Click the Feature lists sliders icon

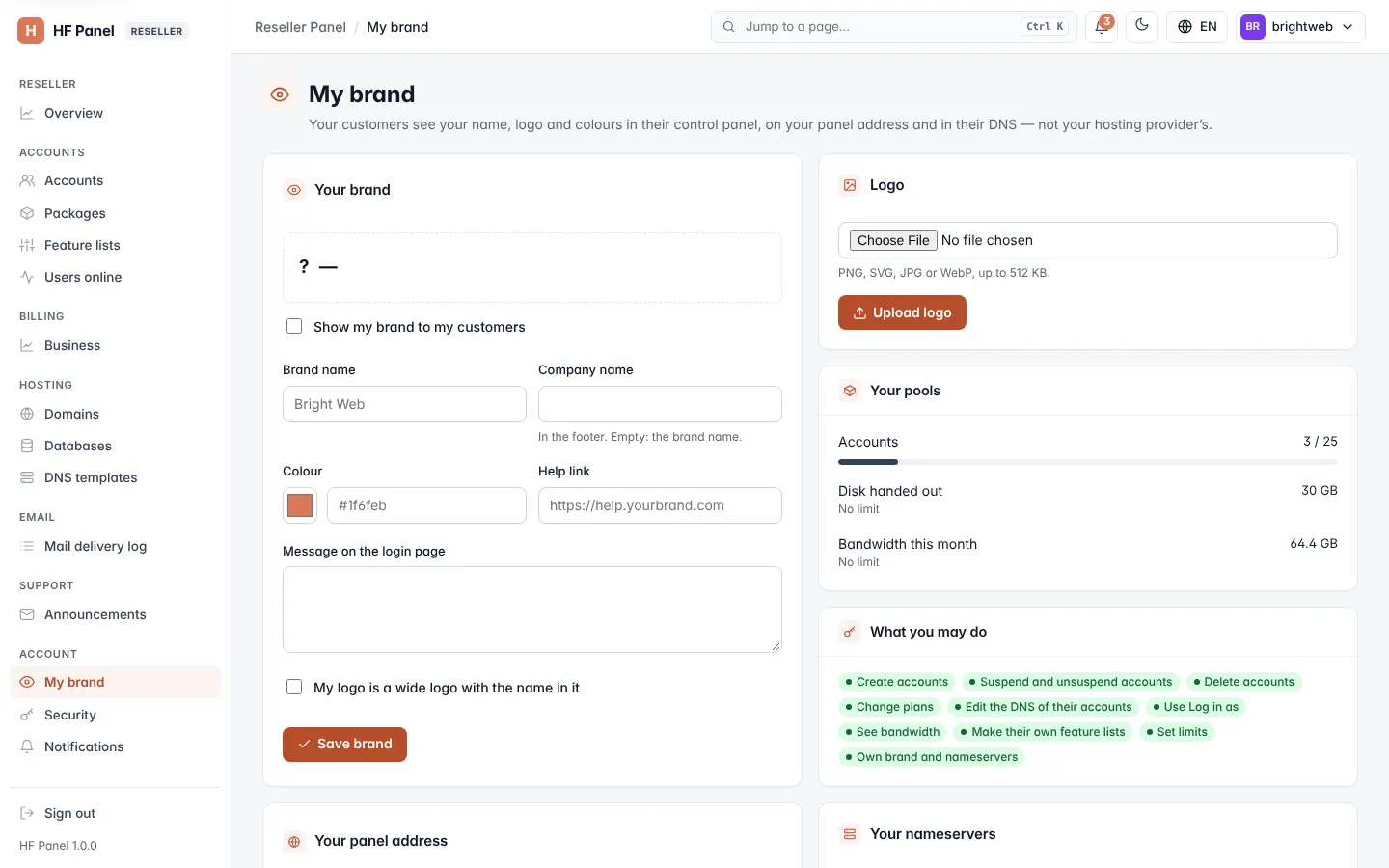27,245
